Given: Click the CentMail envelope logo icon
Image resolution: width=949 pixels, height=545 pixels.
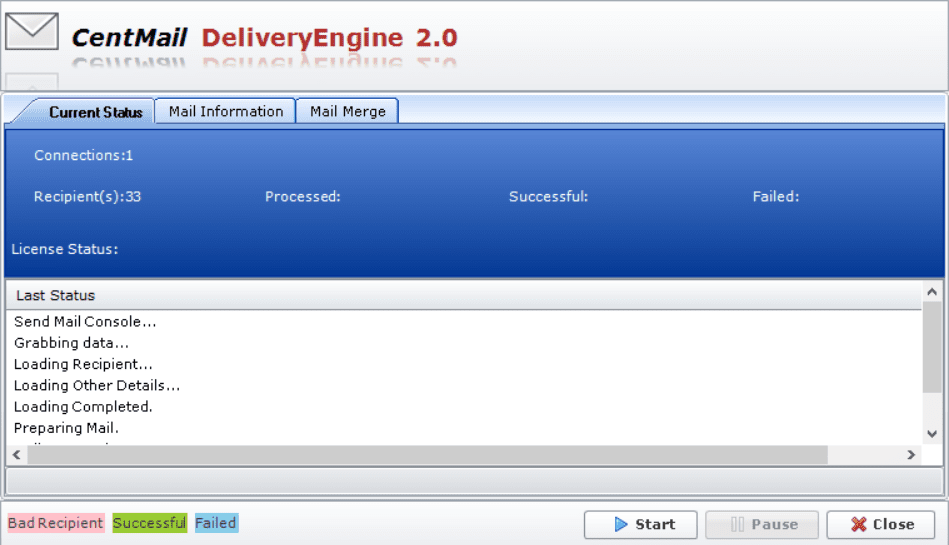Looking at the screenshot, I should [32, 31].
